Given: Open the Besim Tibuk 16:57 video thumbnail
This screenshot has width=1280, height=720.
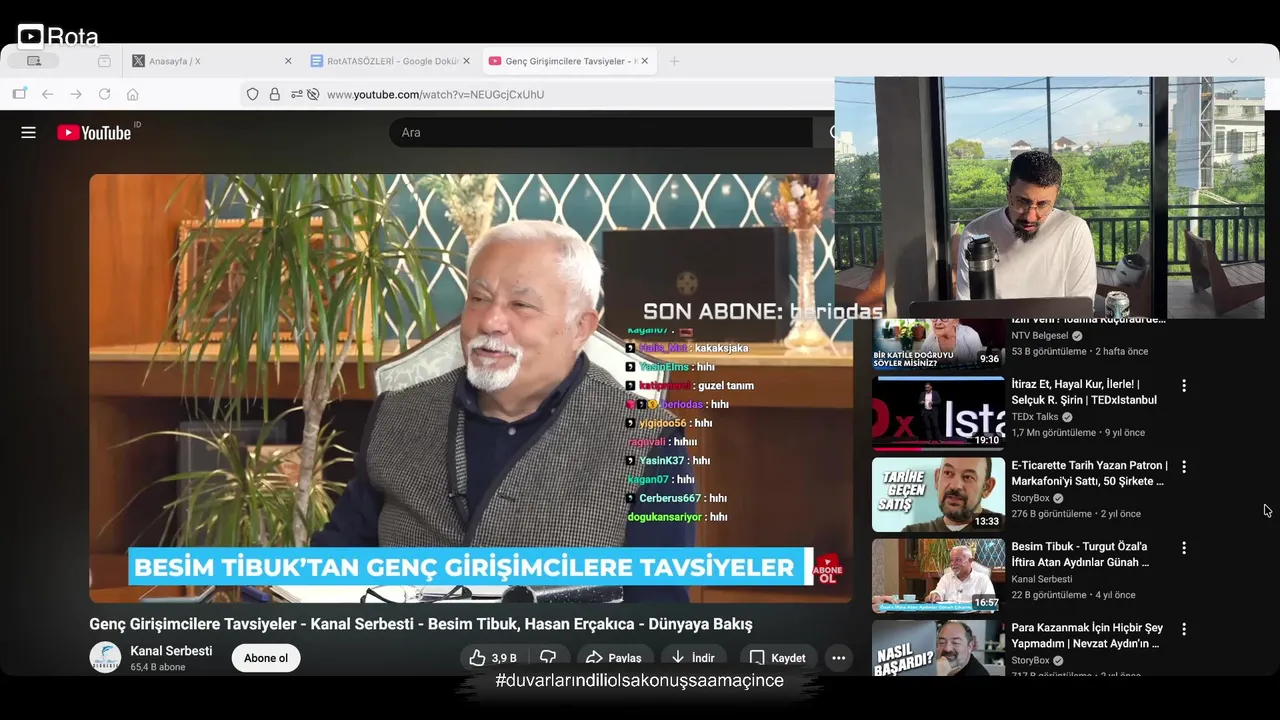Looking at the screenshot, I should tap(938, 576).
